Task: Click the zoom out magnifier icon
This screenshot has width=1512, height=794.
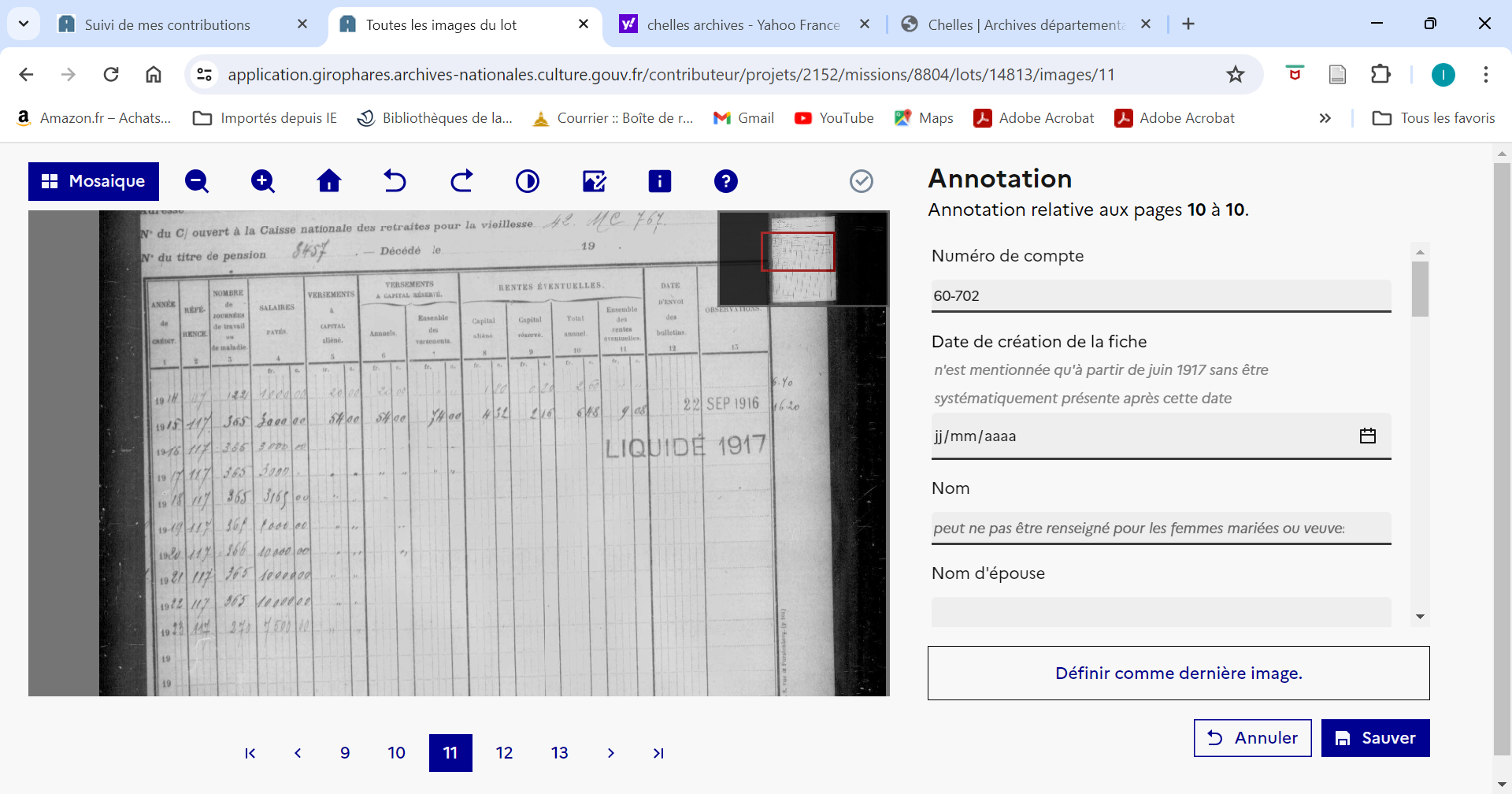Action: click(x=197, y=181)
